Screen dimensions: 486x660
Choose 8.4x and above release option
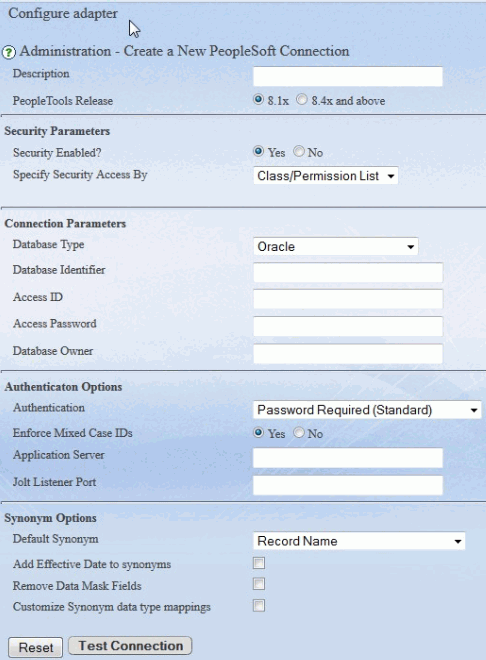pos(301,100)
